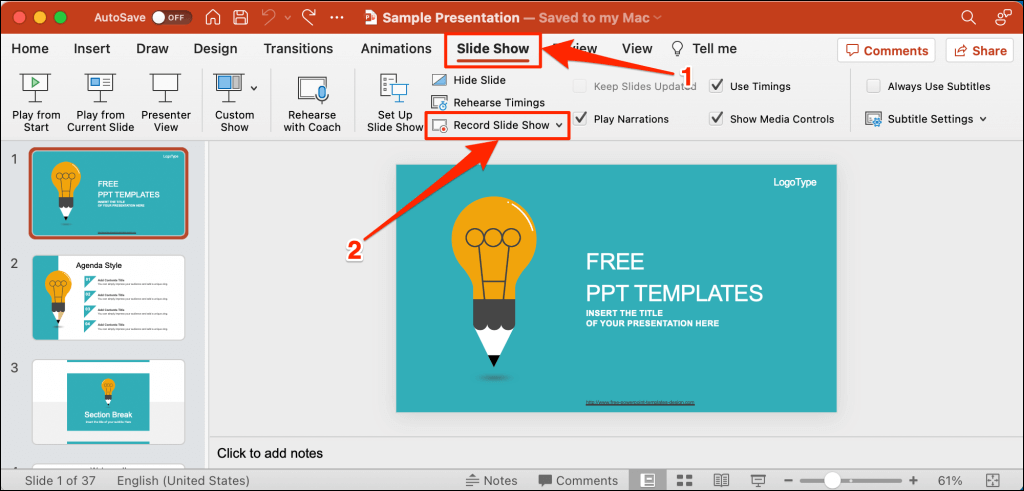This screenshot has height=491, width=1024.
Task: Search using the magnifier icon
Action: (x=968, y=18)
